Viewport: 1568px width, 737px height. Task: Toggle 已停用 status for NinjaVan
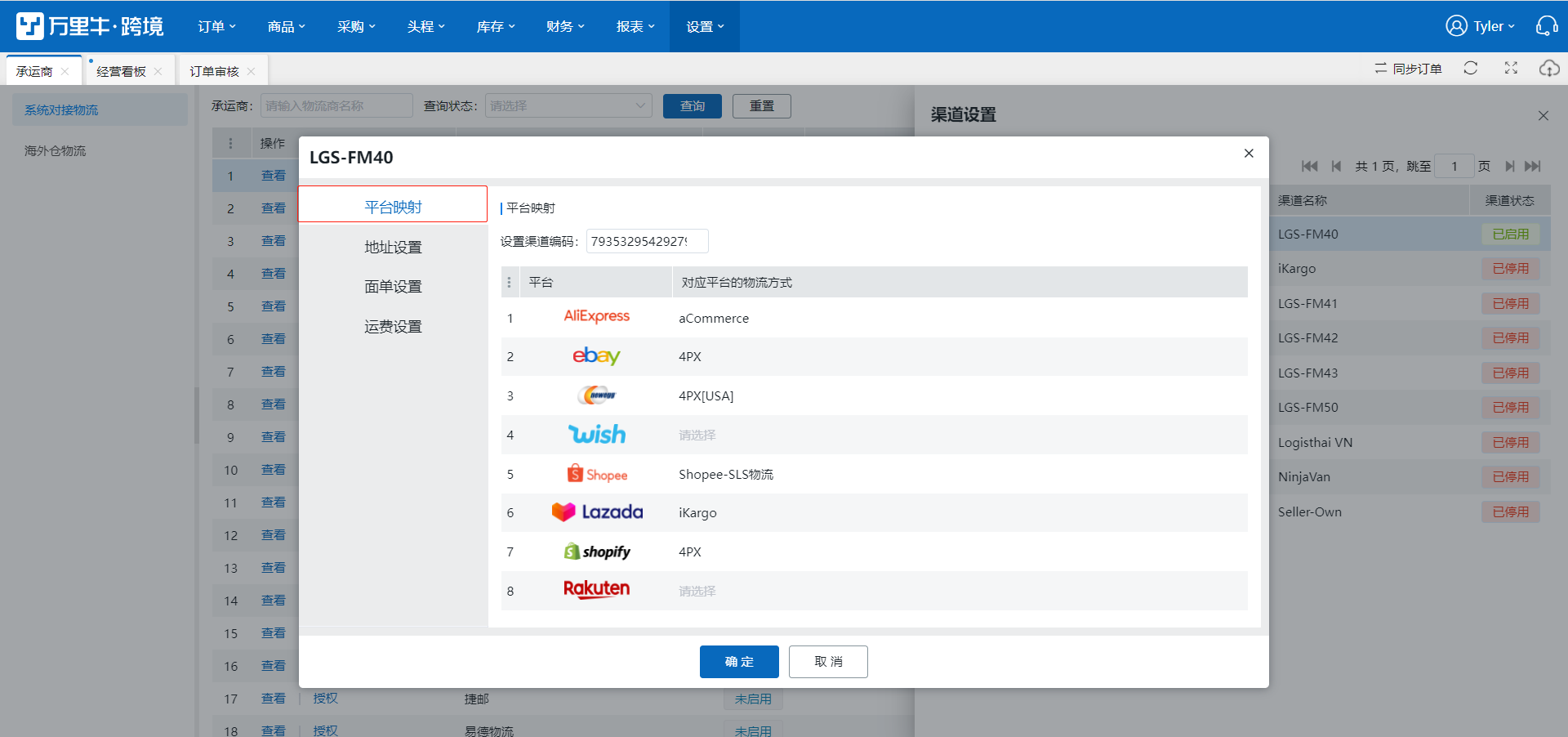coord(1511,477)
